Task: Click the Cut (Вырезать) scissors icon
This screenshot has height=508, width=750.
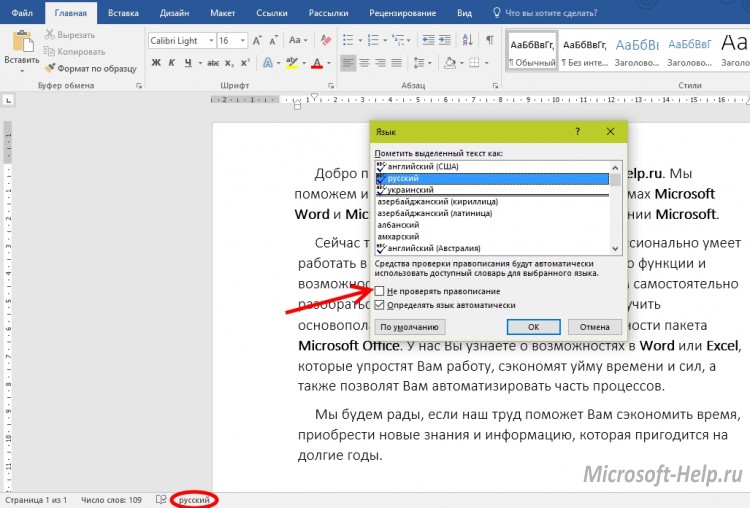Action: pyautogui.click(x=49, y=34)
